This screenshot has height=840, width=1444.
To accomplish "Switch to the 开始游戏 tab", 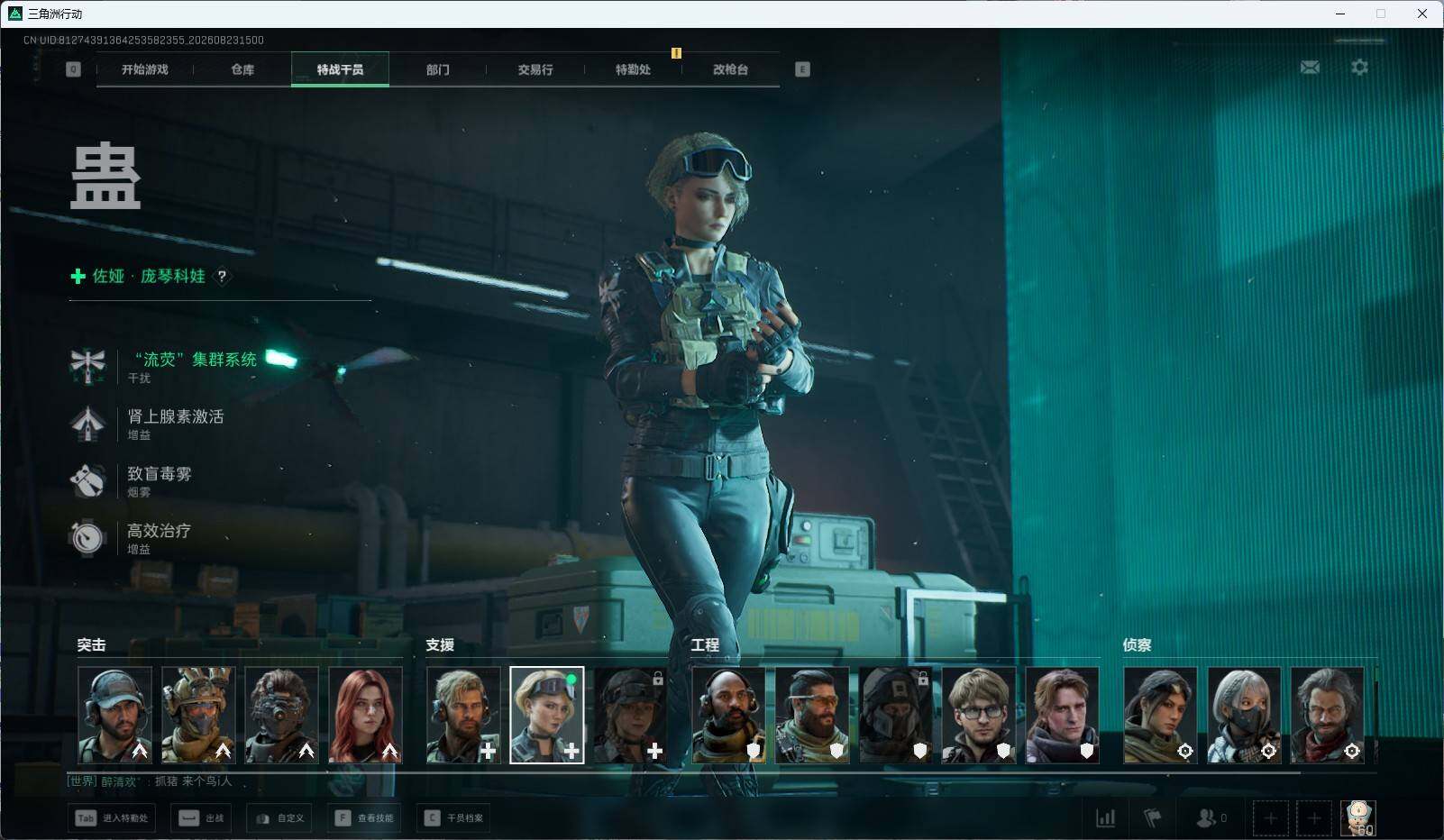I will (x=145, y=69).
